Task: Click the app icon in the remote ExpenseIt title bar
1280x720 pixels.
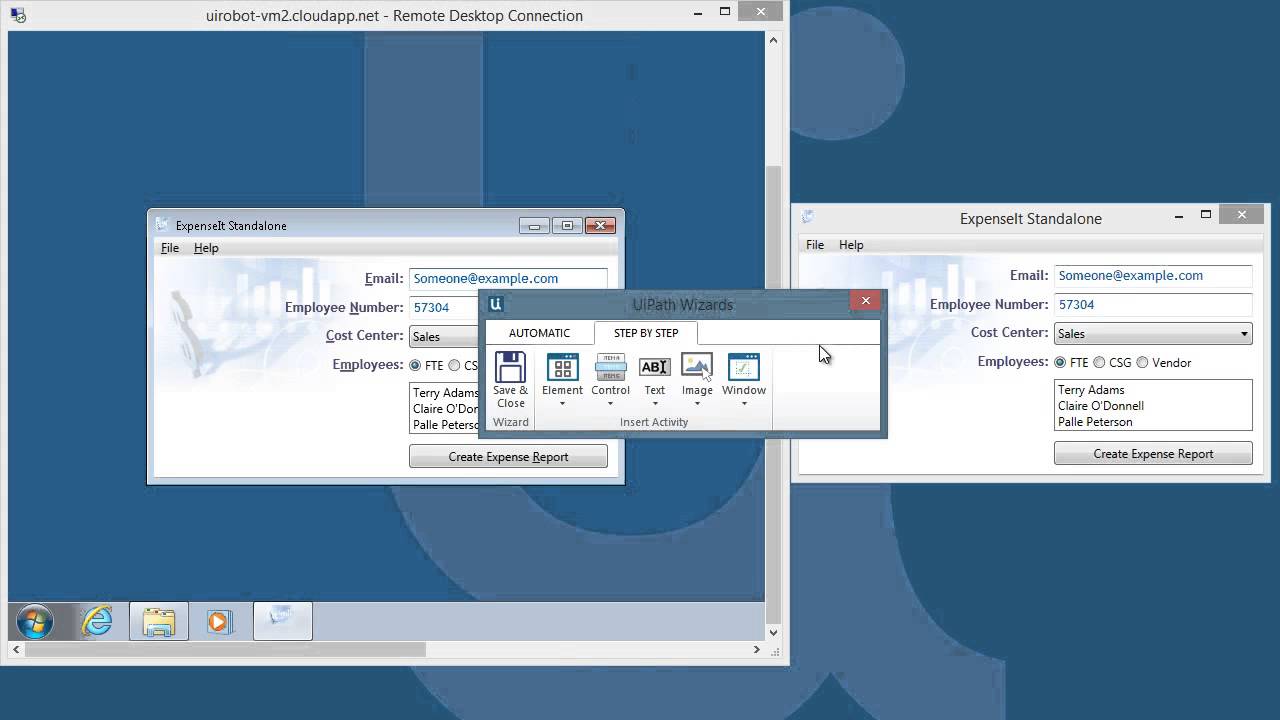Action: point(162,225)
